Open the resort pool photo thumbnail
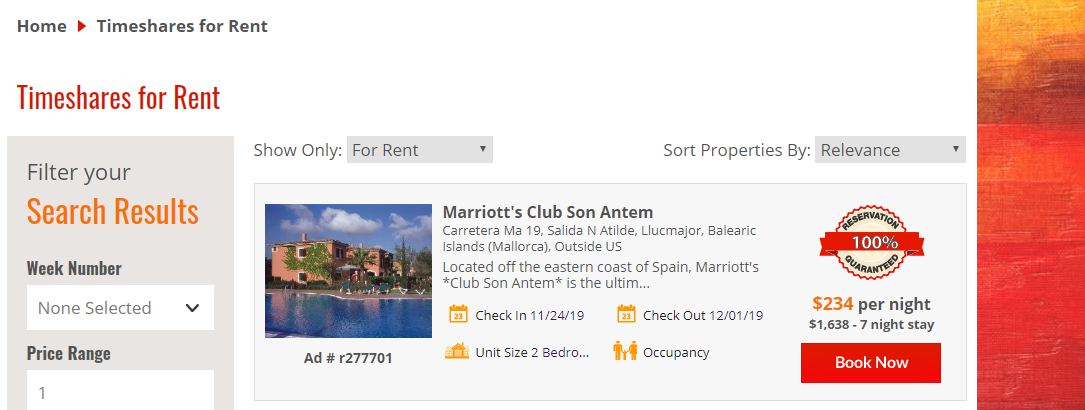Screen dimensions: 1085x410 point(348,270)
